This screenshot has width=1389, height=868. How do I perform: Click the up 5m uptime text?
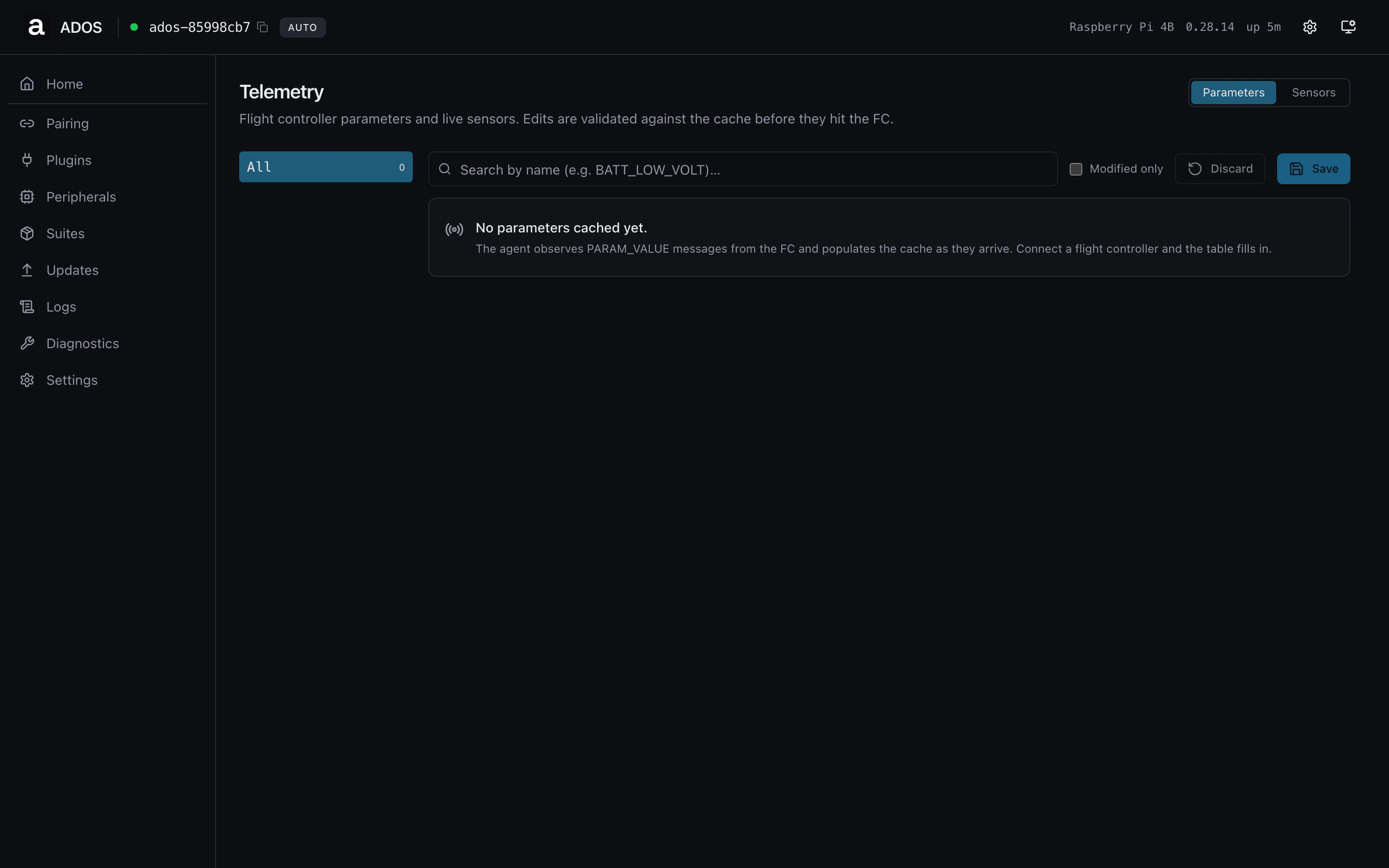pyautogui.click(x=1263, y=27)
